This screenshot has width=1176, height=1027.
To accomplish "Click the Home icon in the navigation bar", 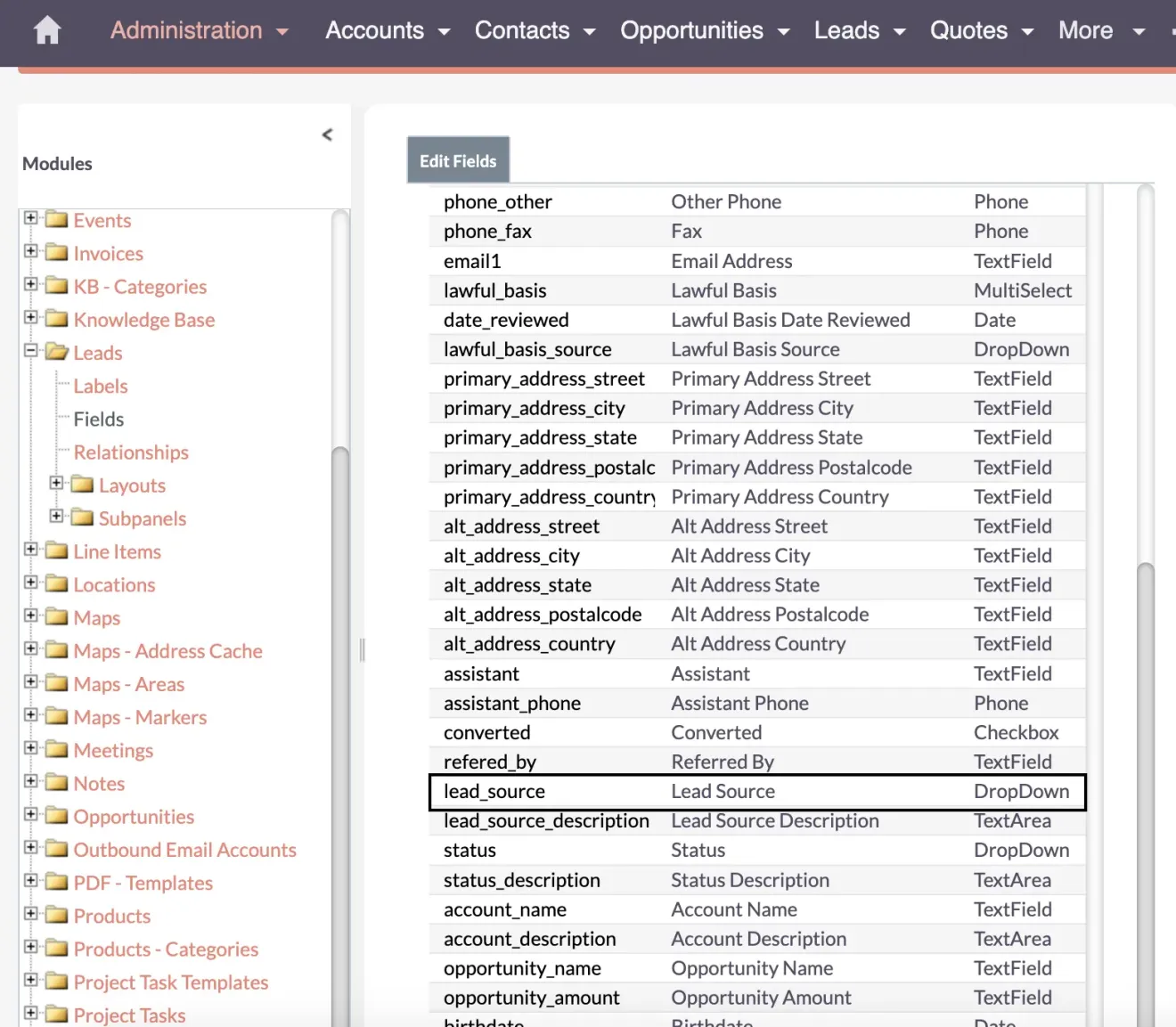I will point(45,29).
